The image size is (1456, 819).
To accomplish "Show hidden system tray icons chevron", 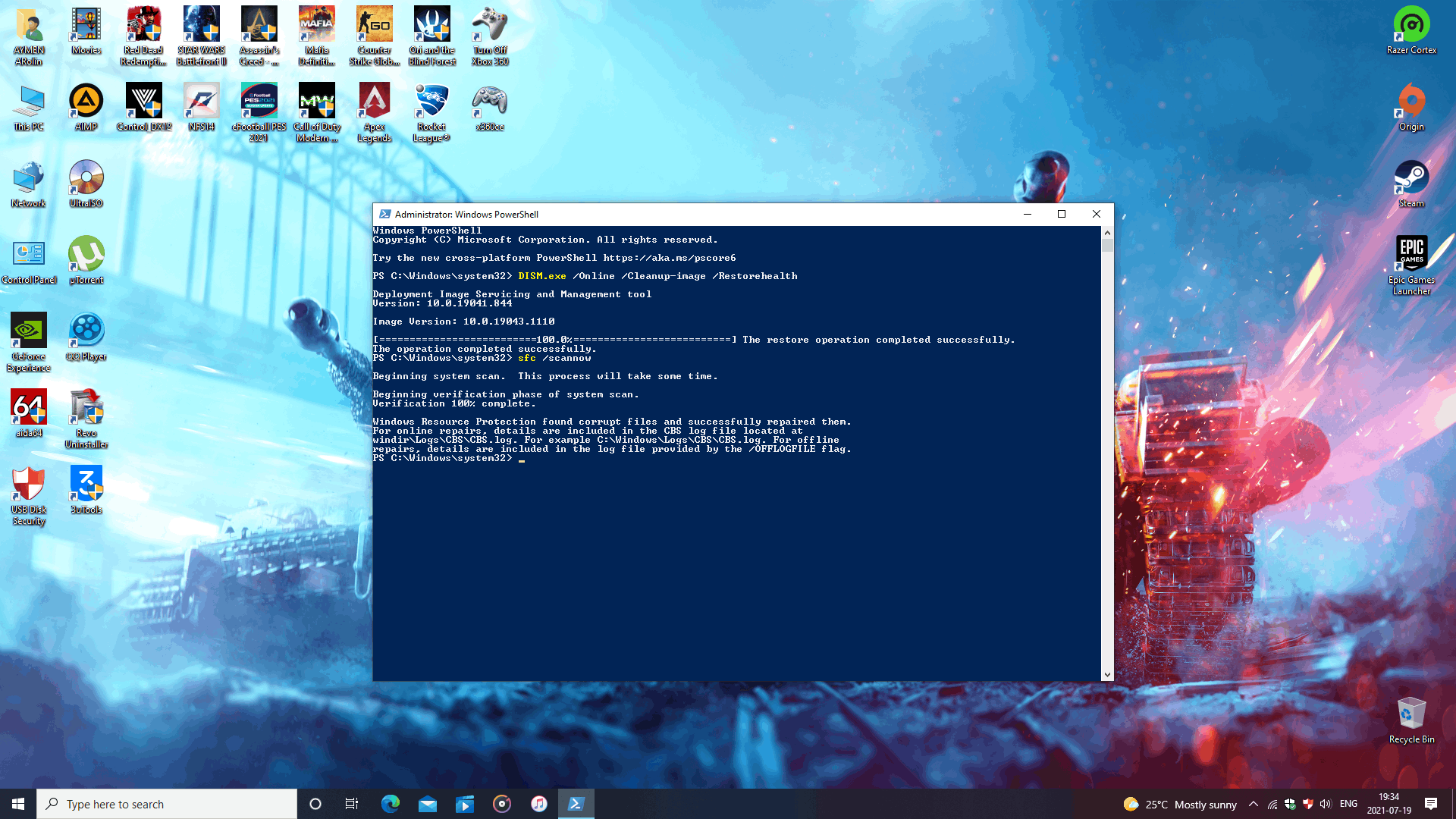I will coord(1254,804).
